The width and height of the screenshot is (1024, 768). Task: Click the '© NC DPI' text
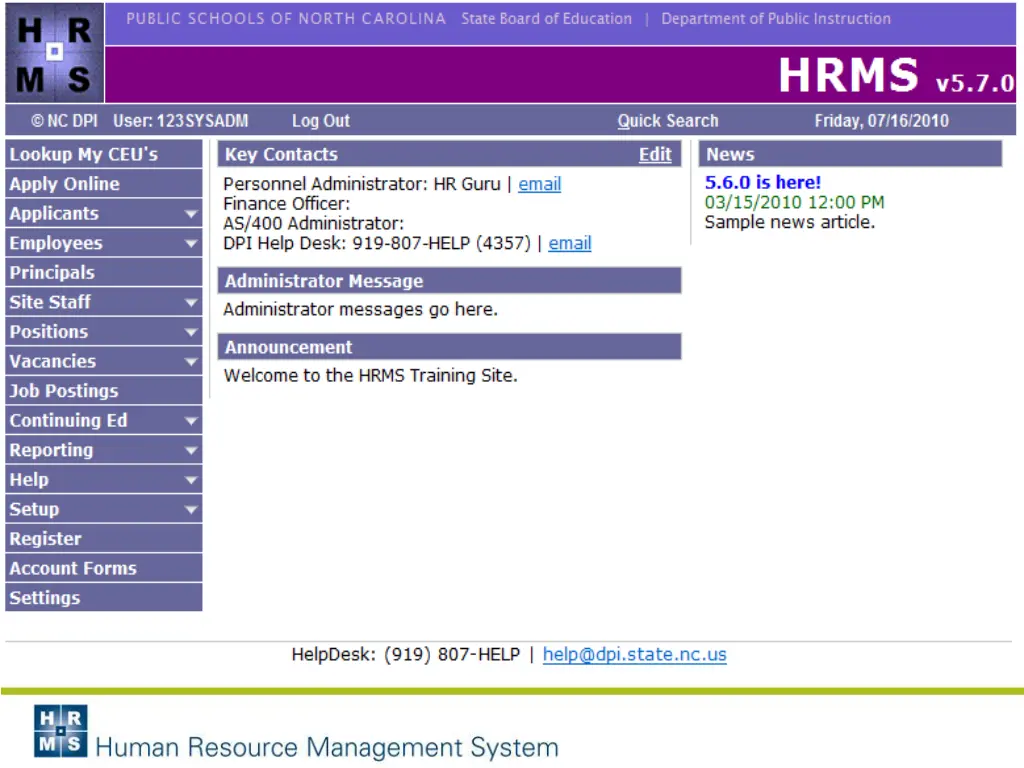tap(64, 121)
